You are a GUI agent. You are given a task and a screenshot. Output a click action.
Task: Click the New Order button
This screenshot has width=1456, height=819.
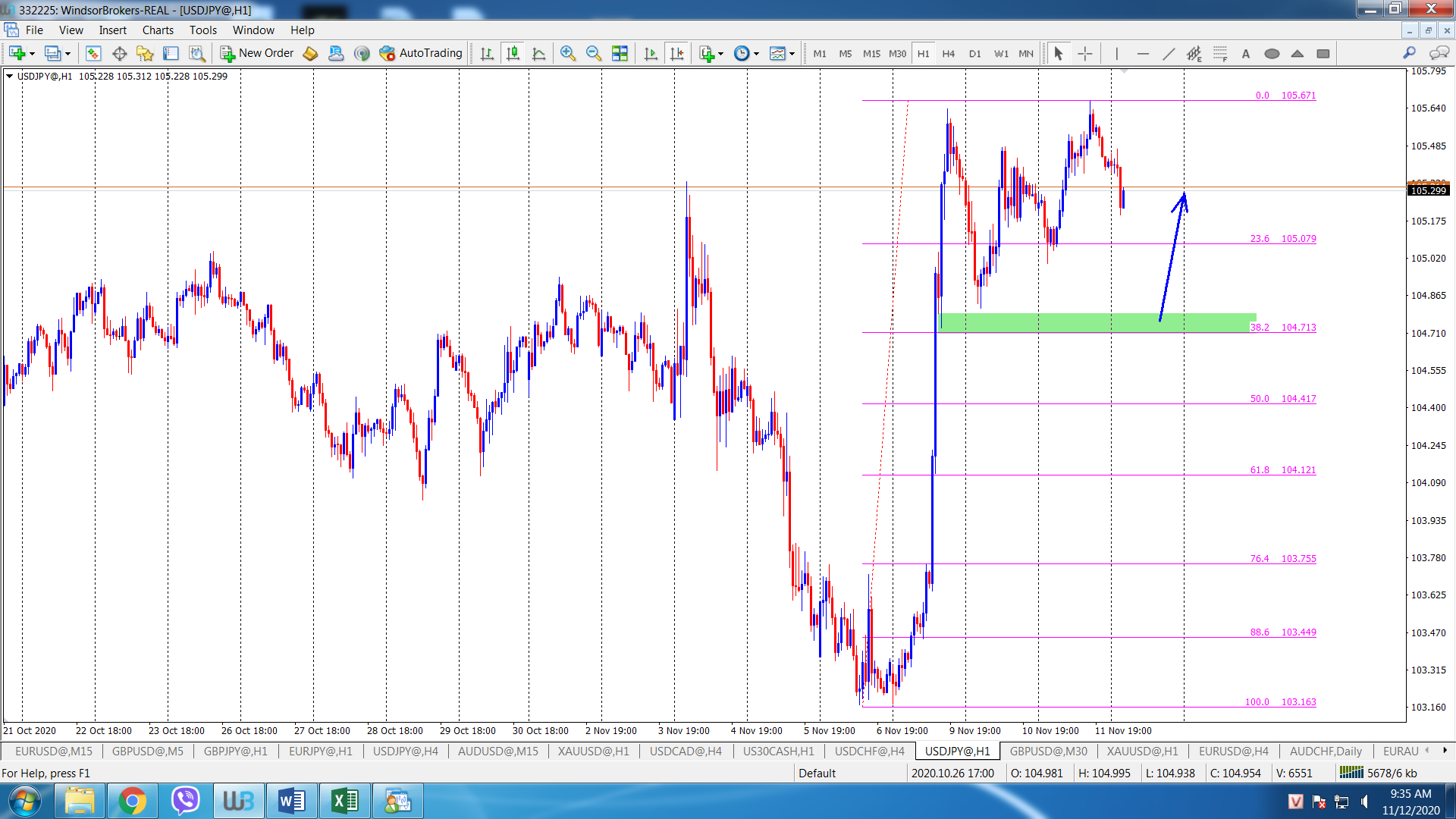click(257, 53)
